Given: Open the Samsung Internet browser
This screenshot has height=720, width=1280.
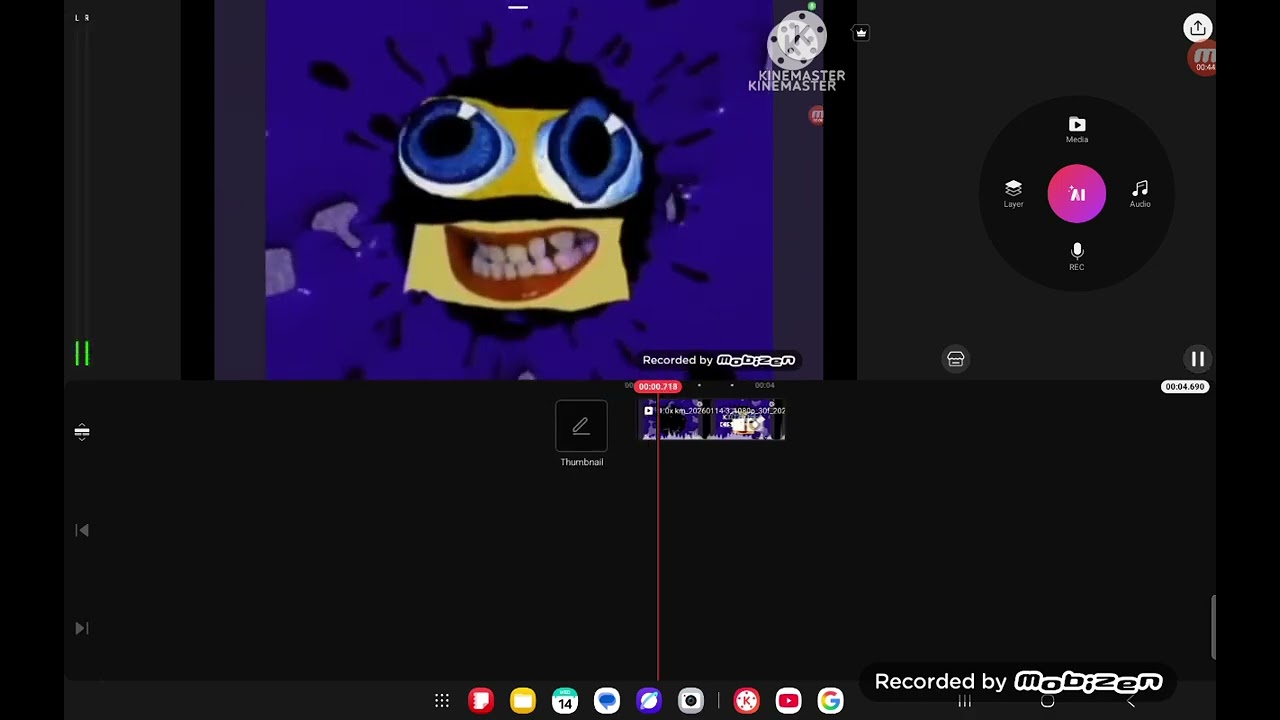Looking at the screenshot, I should [x=649, y=701].
